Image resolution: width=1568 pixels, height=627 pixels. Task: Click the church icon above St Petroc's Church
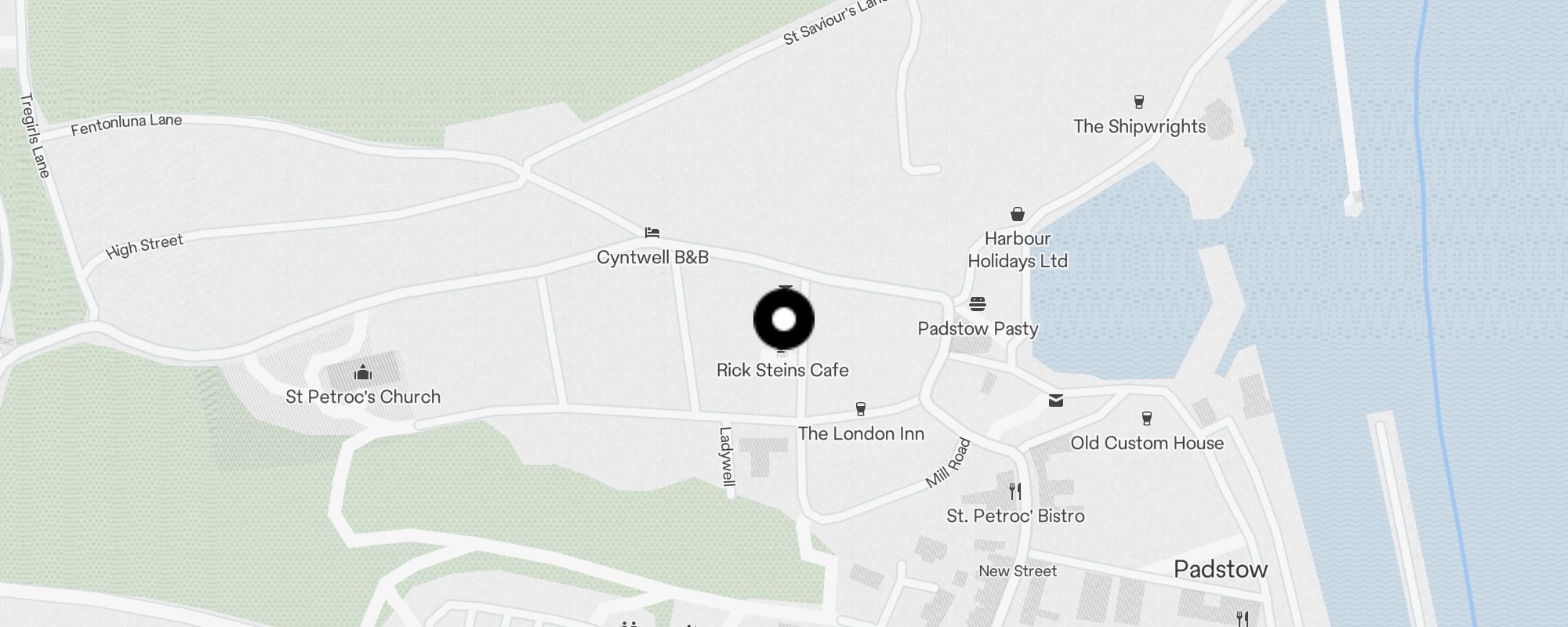tap(362, 371)
